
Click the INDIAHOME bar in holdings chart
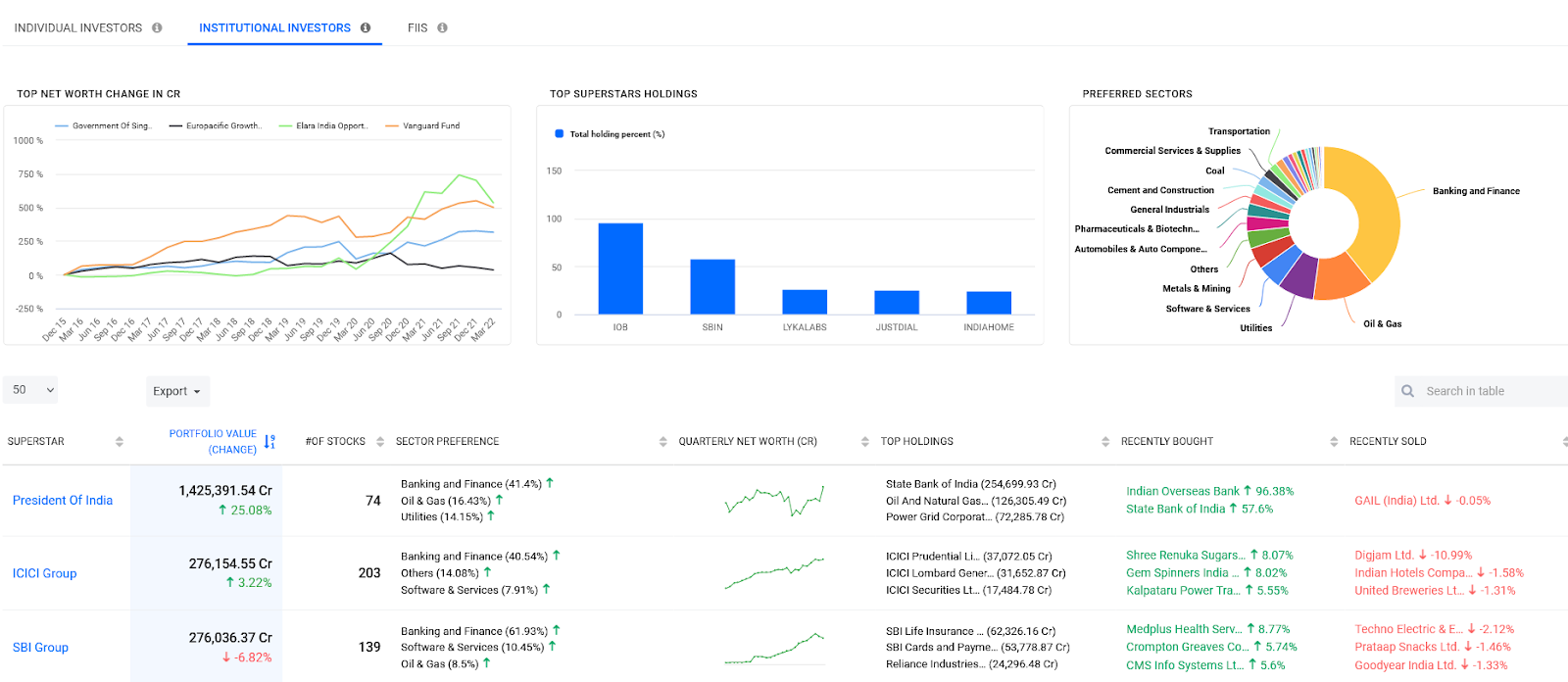989,303
